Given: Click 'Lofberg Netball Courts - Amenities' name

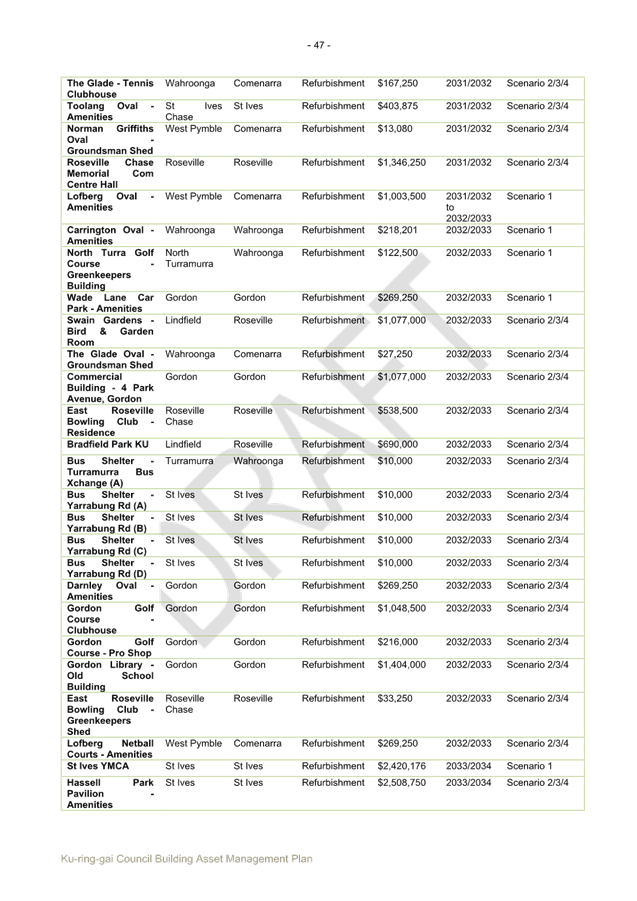Looking at the screenshot, I should point(110,748).
